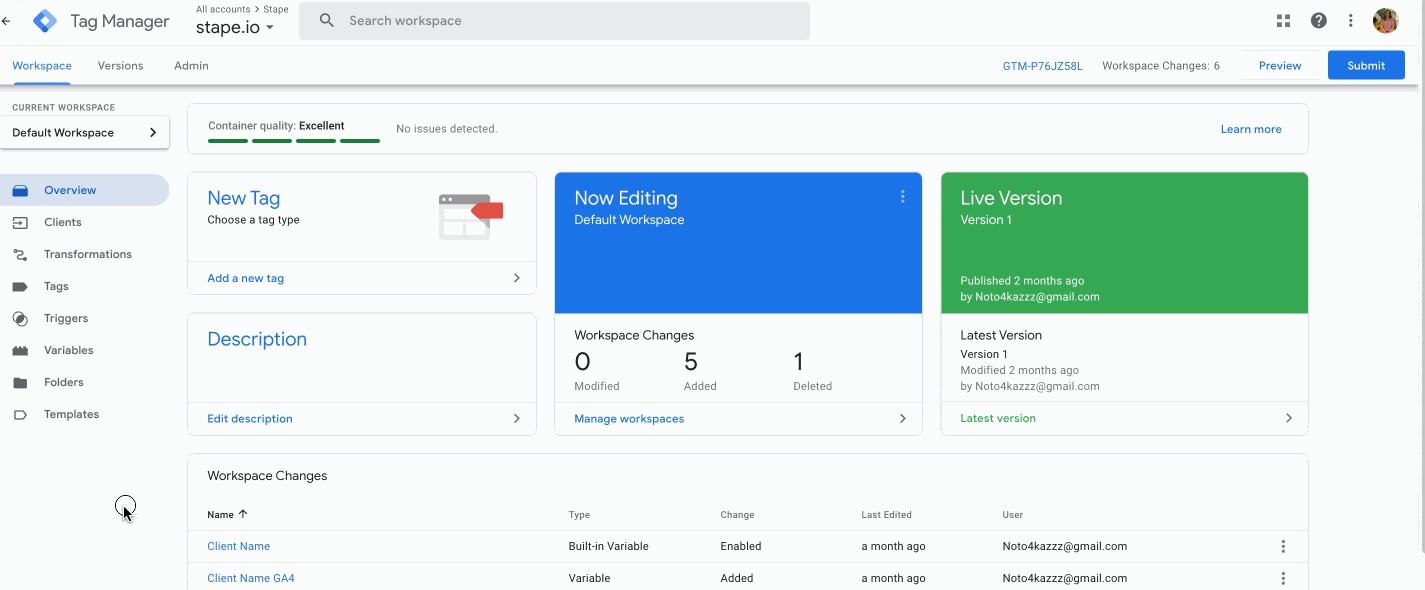Image resolution: width=1425 pixels, height=590 pixels.
Task: Click the Overview sidebar icon
Action: pyautogui.click(x=20, y=190)
